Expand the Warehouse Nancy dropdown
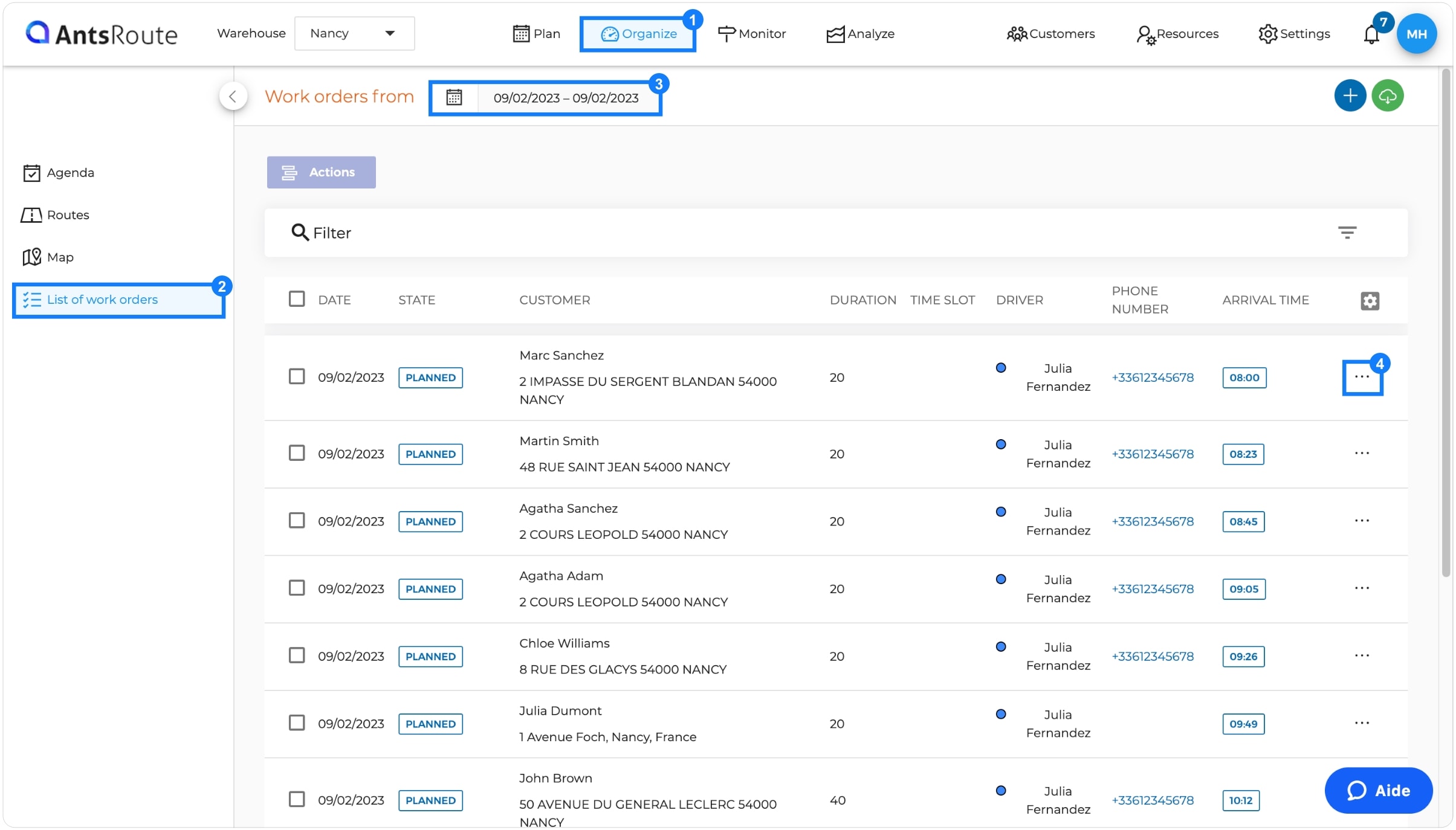The image size is (1456, 830). pyautogui.click(x=354, y=33)
